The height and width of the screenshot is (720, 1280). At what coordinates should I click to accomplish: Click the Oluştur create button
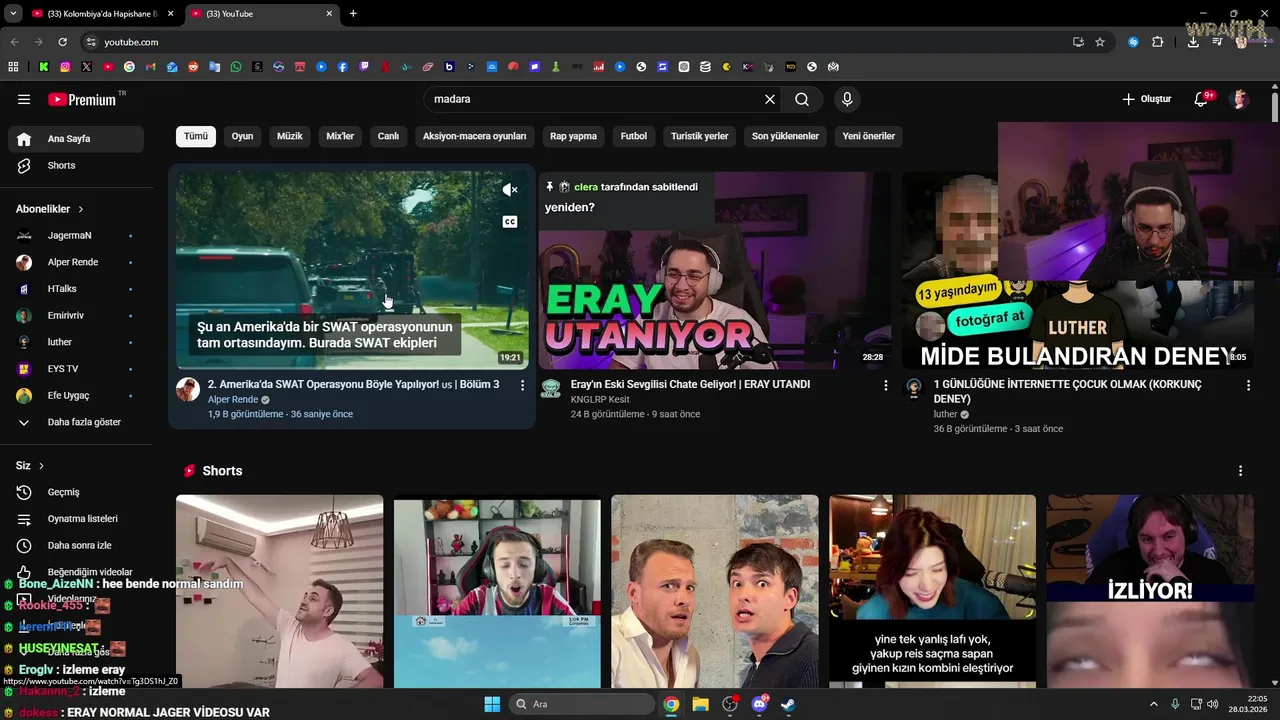pos(1146,99)
